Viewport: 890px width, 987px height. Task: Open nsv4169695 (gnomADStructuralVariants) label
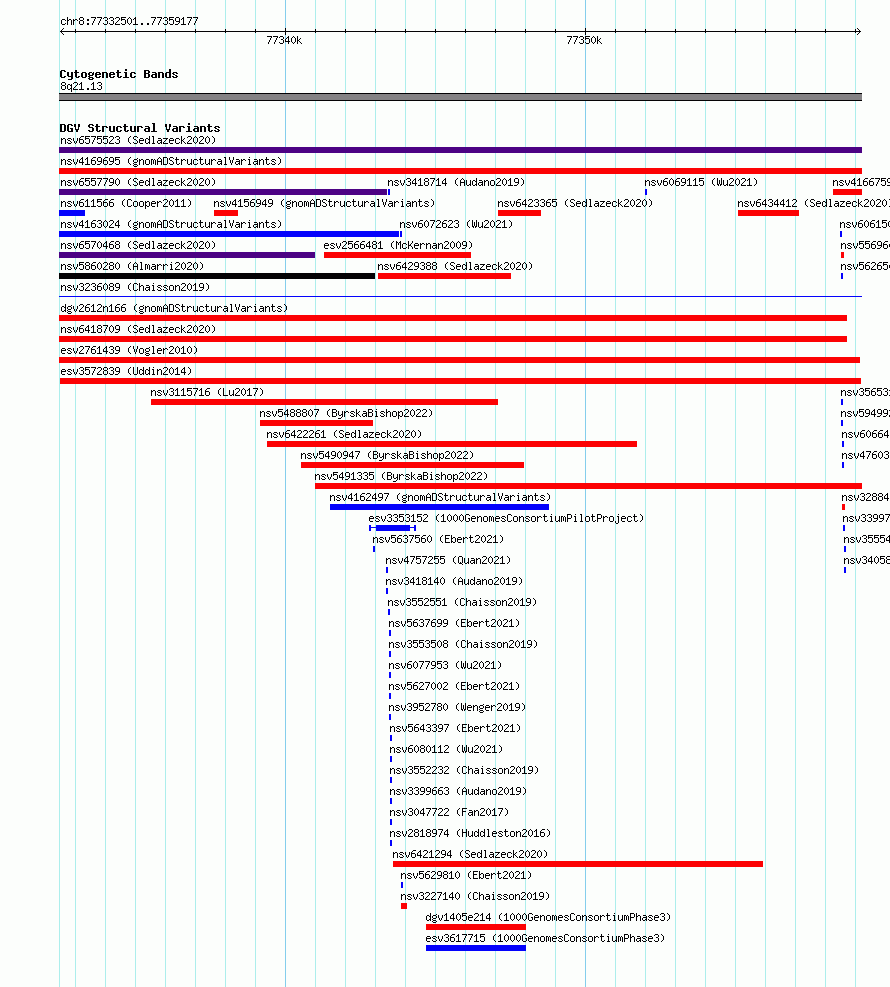(171, 161)
